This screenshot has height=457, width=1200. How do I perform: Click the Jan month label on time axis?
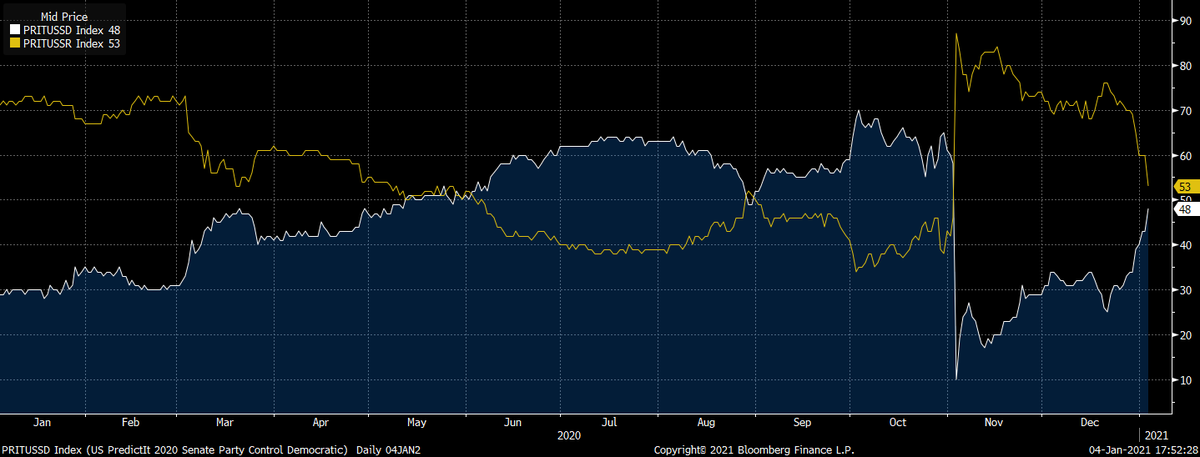pos(43,422)
